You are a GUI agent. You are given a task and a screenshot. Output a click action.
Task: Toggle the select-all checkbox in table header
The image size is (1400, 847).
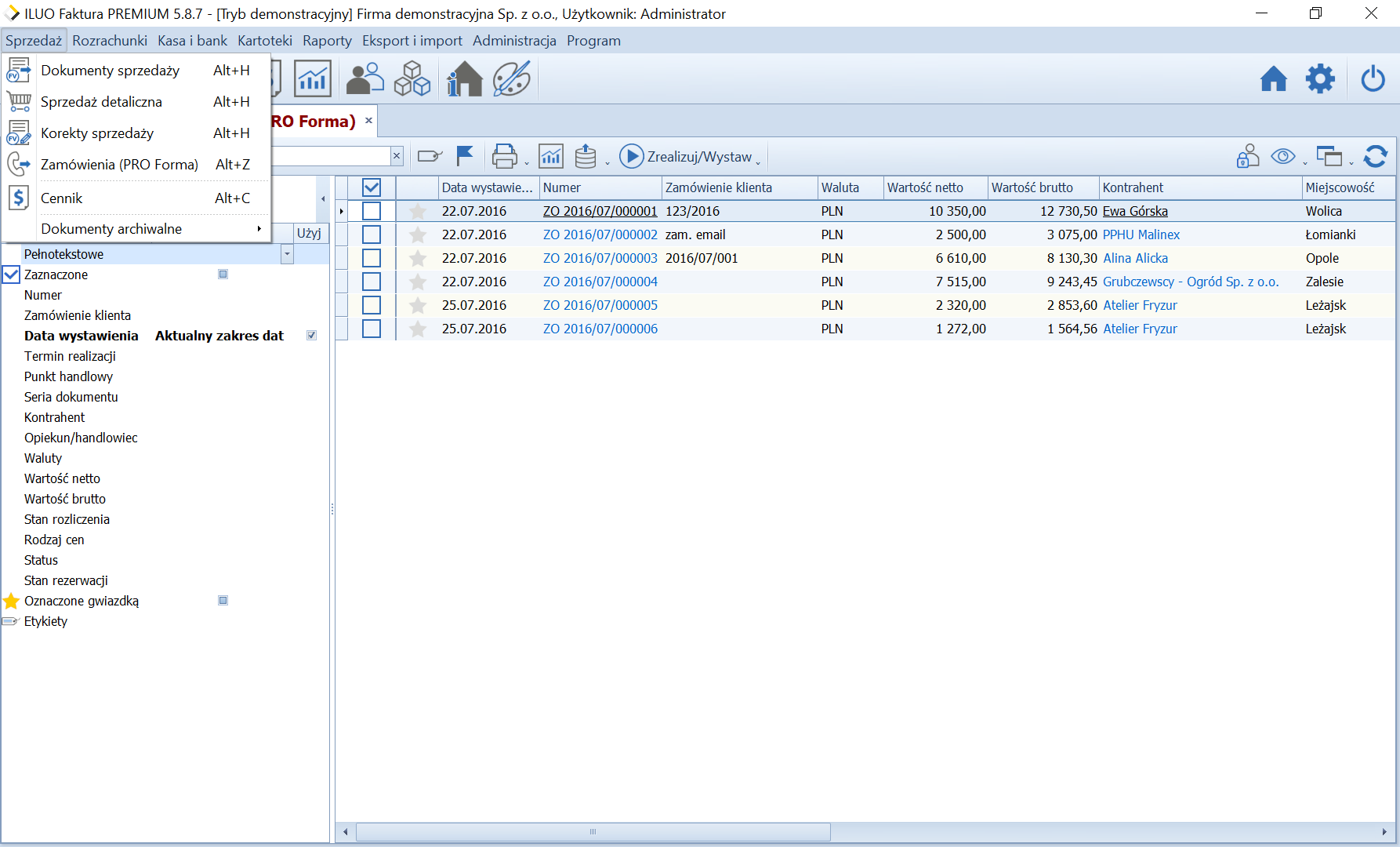372,187
